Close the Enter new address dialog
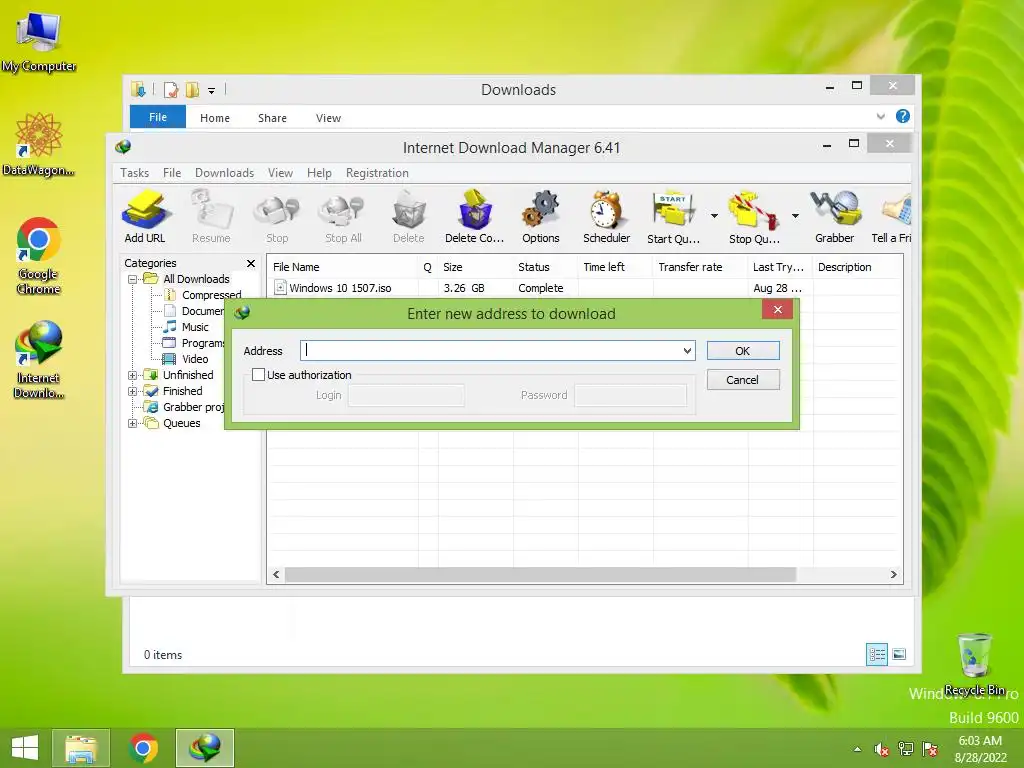 click(777, 310)
